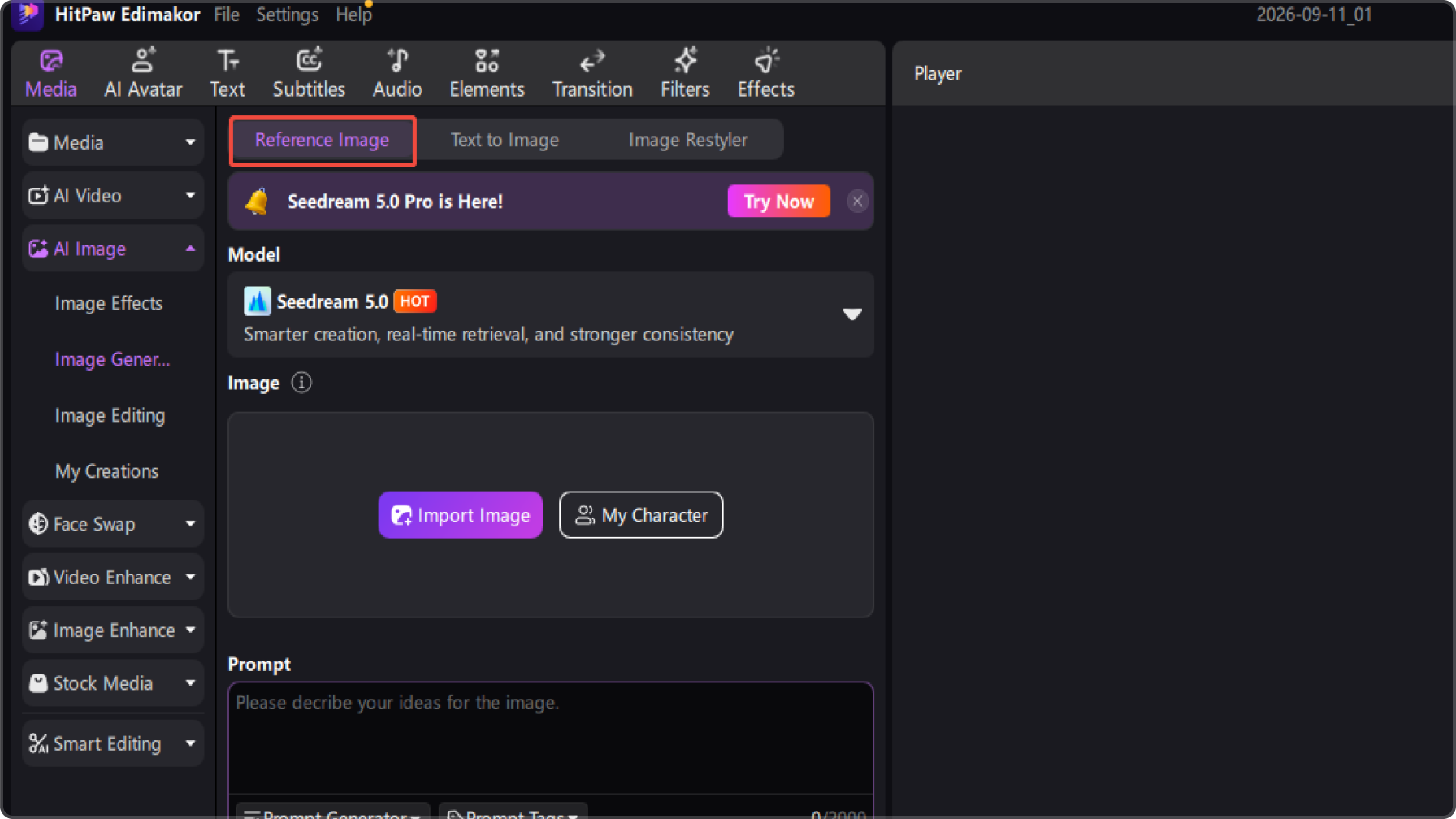Select Image Editing in the sidebar
Screen dimensions: 1456x819
[x=110, y=416]
